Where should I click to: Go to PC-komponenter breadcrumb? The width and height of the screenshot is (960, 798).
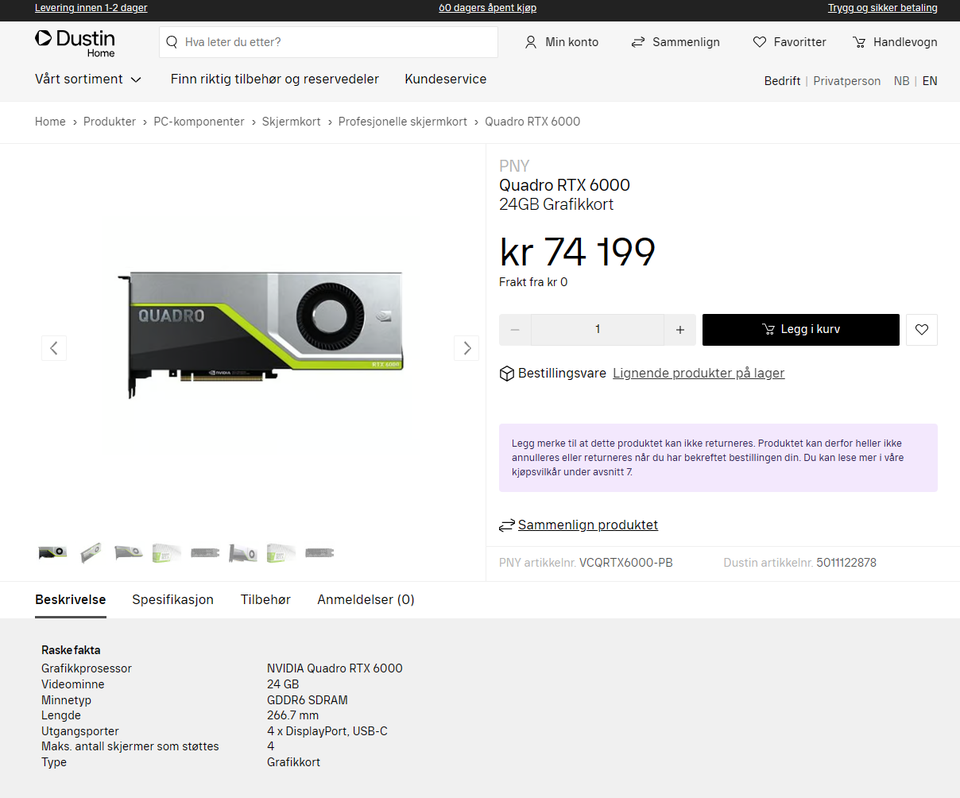click(199, 121)
